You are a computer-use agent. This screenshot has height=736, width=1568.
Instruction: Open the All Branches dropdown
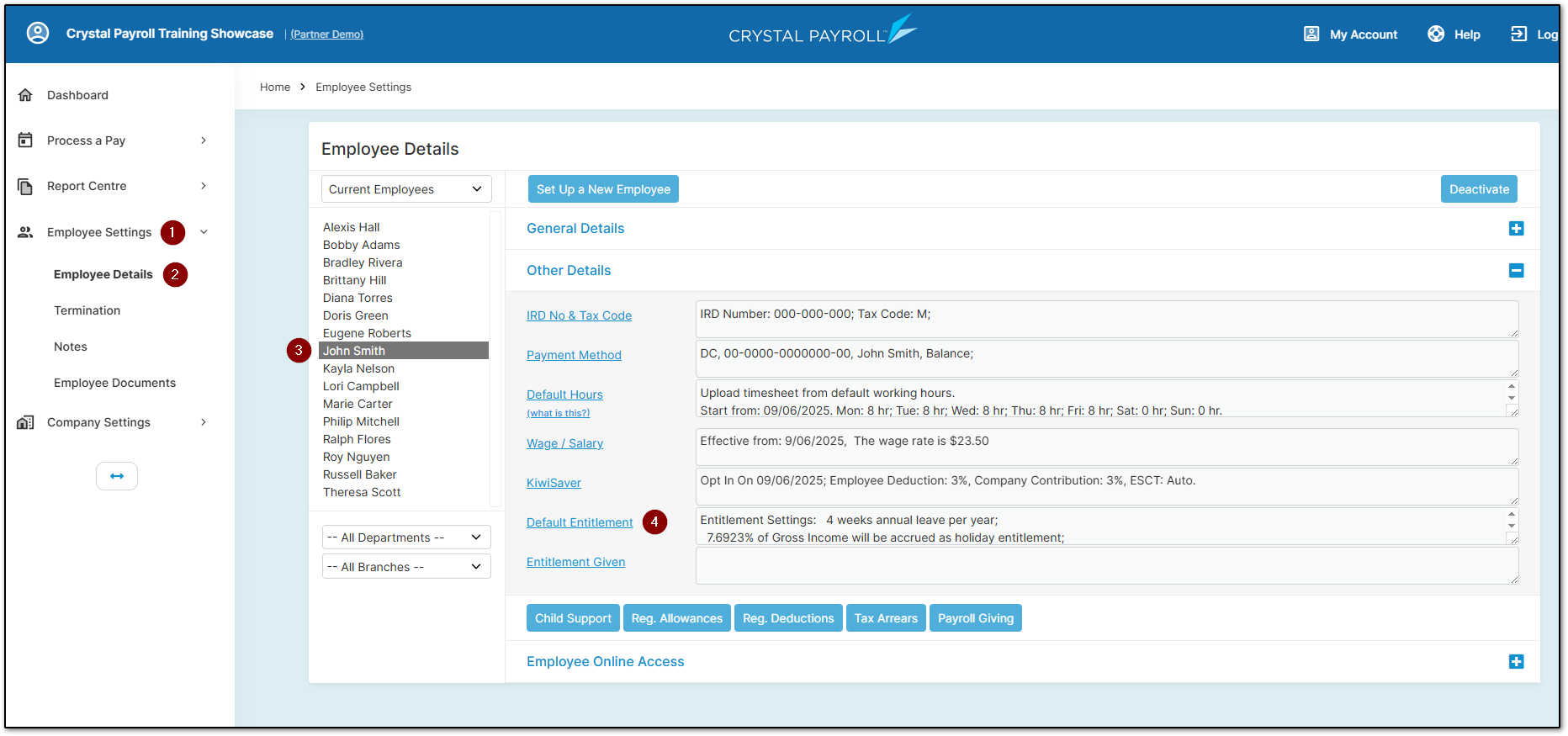click(x=406, y=567)
